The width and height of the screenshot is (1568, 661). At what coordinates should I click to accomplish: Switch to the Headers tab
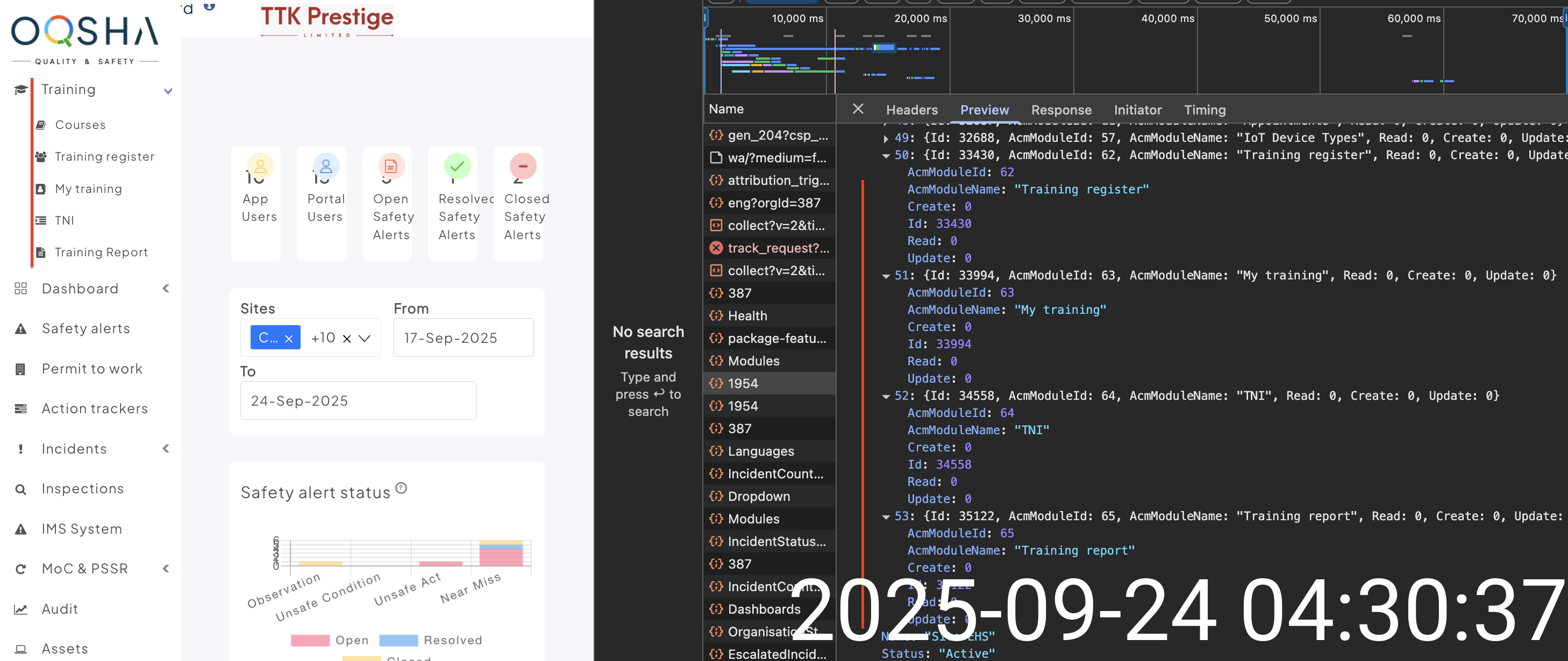point(911,110)
